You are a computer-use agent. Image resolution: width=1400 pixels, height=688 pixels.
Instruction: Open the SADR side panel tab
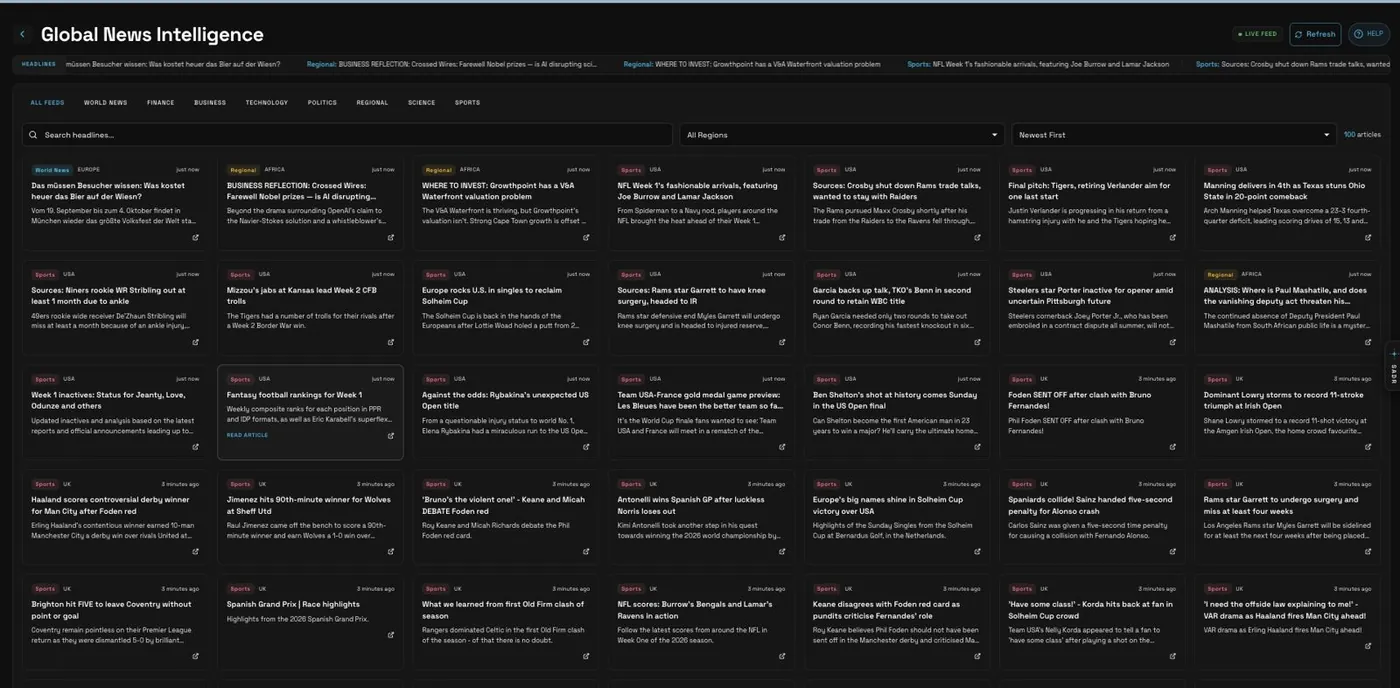coord(1394,367)
